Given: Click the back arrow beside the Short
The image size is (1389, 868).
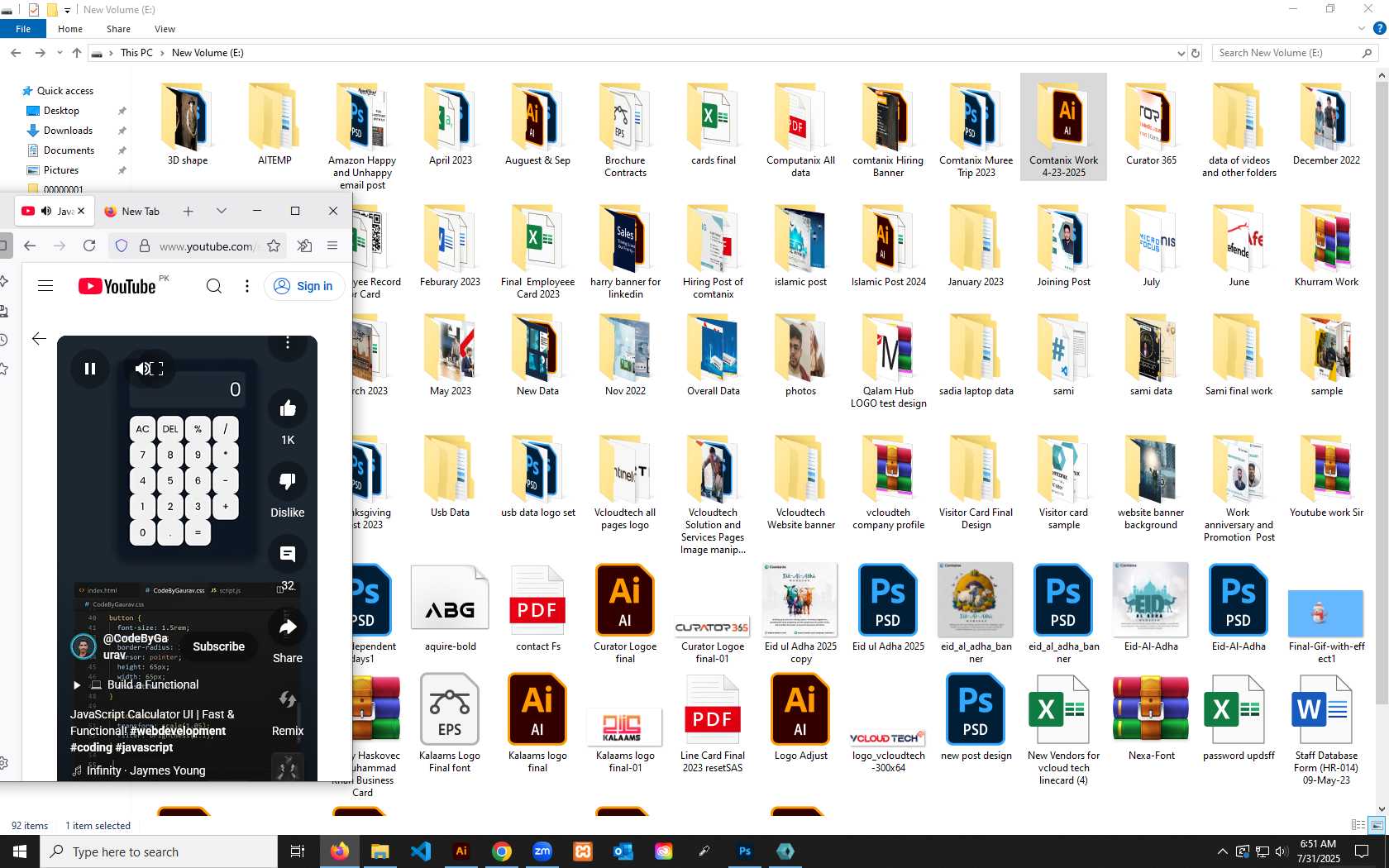Looking at the screenshot, I should tap(39, 338).
